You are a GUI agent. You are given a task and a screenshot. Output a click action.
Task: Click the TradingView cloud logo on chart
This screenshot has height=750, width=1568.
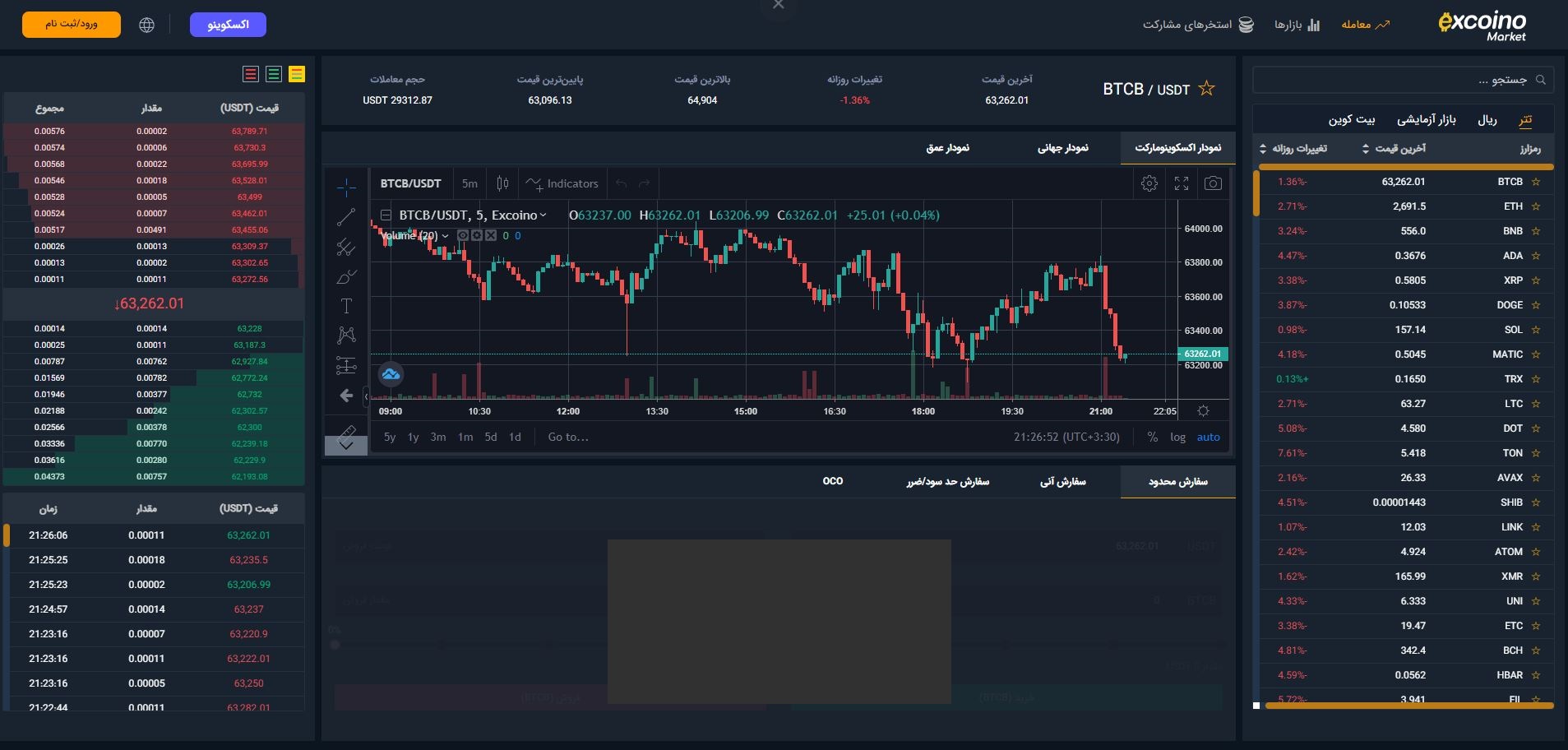coord(391,375)
